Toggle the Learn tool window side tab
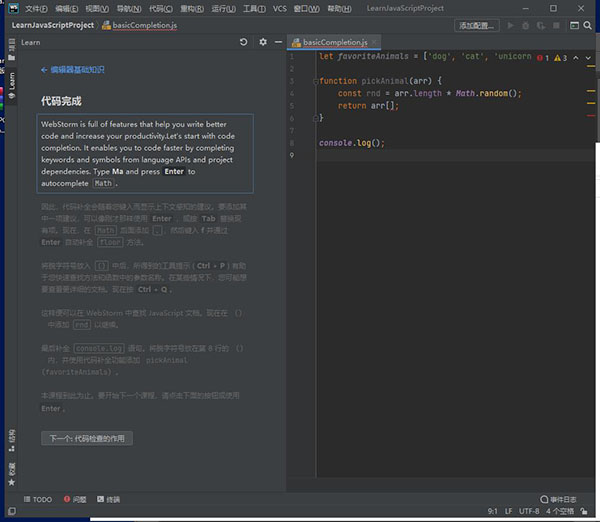 coord(12,82)
